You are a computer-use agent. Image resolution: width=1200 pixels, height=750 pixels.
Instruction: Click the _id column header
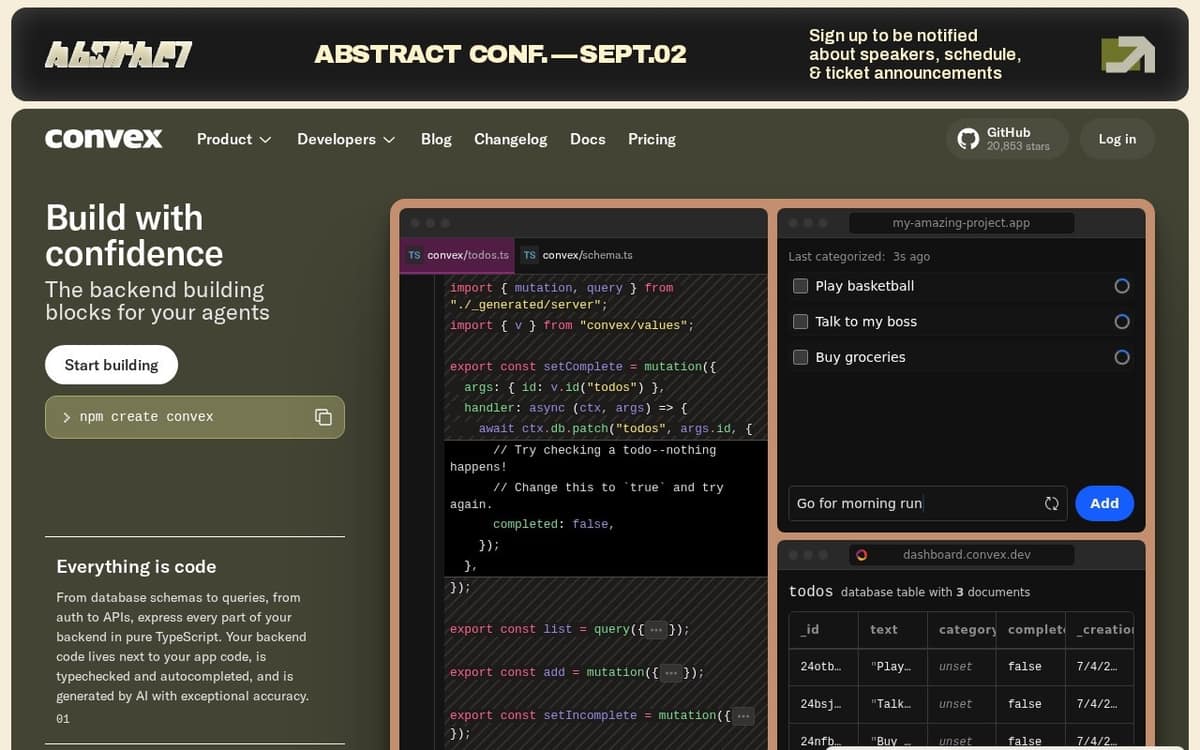tap(824, 630)
